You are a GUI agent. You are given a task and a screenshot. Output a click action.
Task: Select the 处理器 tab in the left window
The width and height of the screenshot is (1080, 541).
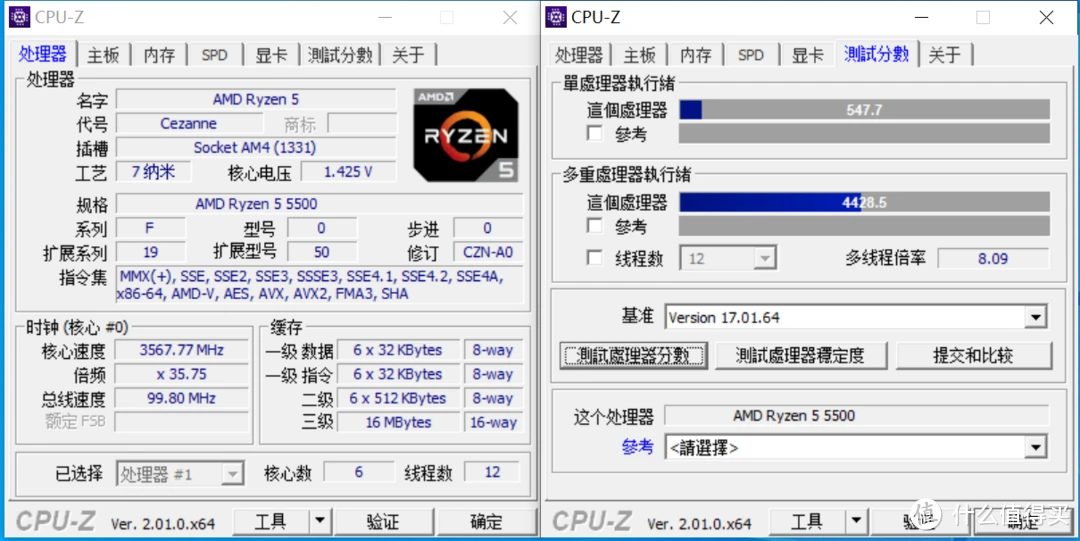[43, 54]
